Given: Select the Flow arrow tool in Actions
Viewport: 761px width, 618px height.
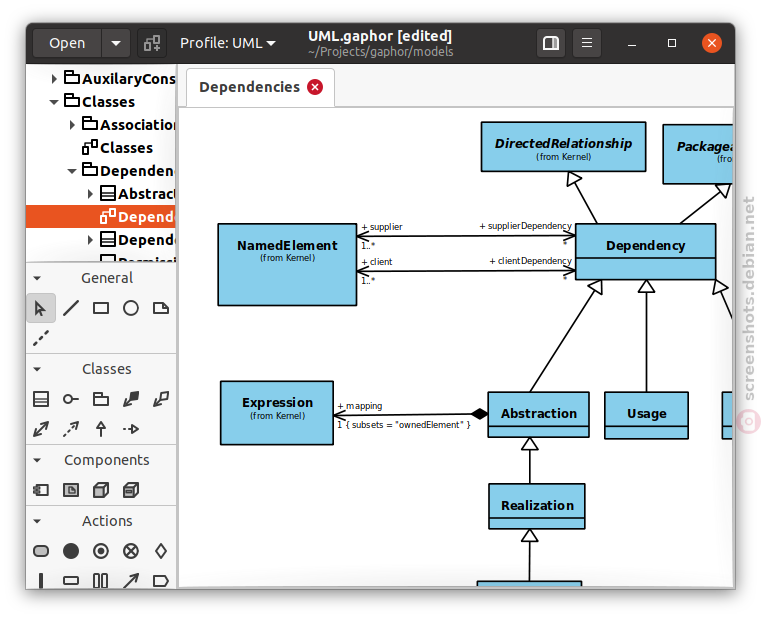Looking at the screenshot, I should point(131,580).
